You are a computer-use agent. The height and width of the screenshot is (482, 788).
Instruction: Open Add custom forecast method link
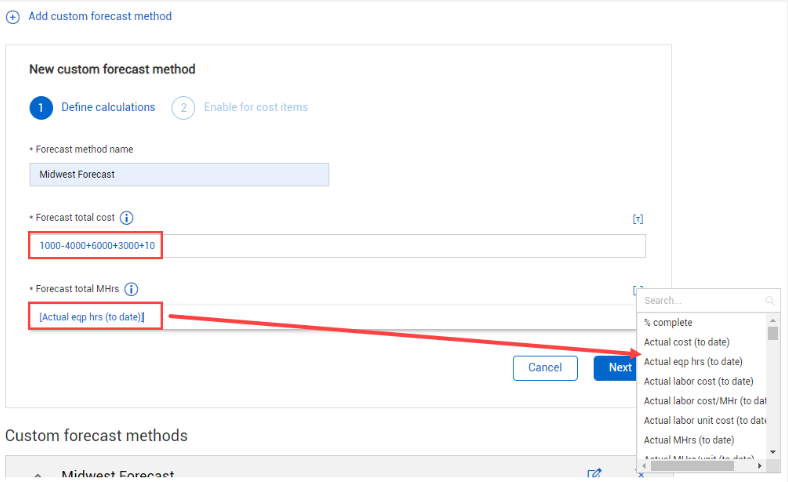pyautogui.click(x=100, y=16)
